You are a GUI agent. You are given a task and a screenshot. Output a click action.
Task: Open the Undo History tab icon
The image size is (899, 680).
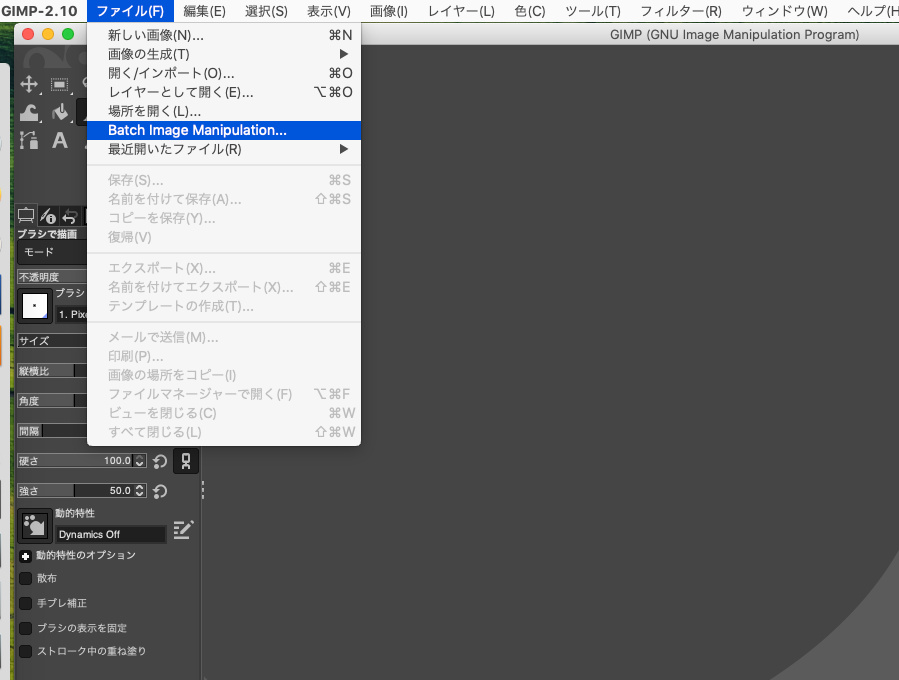click(69, 216)
